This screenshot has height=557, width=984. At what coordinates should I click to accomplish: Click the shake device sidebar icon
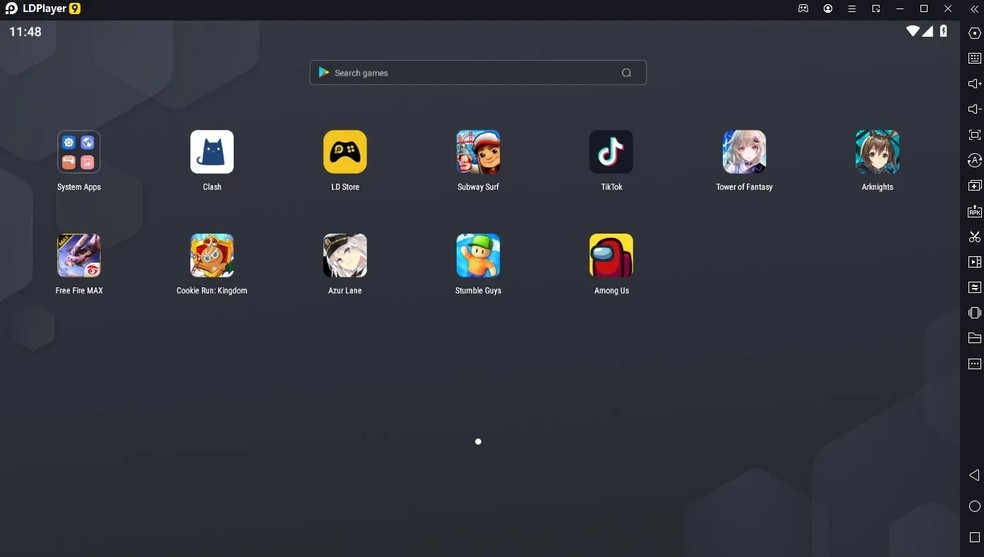(x=974, y=312)
